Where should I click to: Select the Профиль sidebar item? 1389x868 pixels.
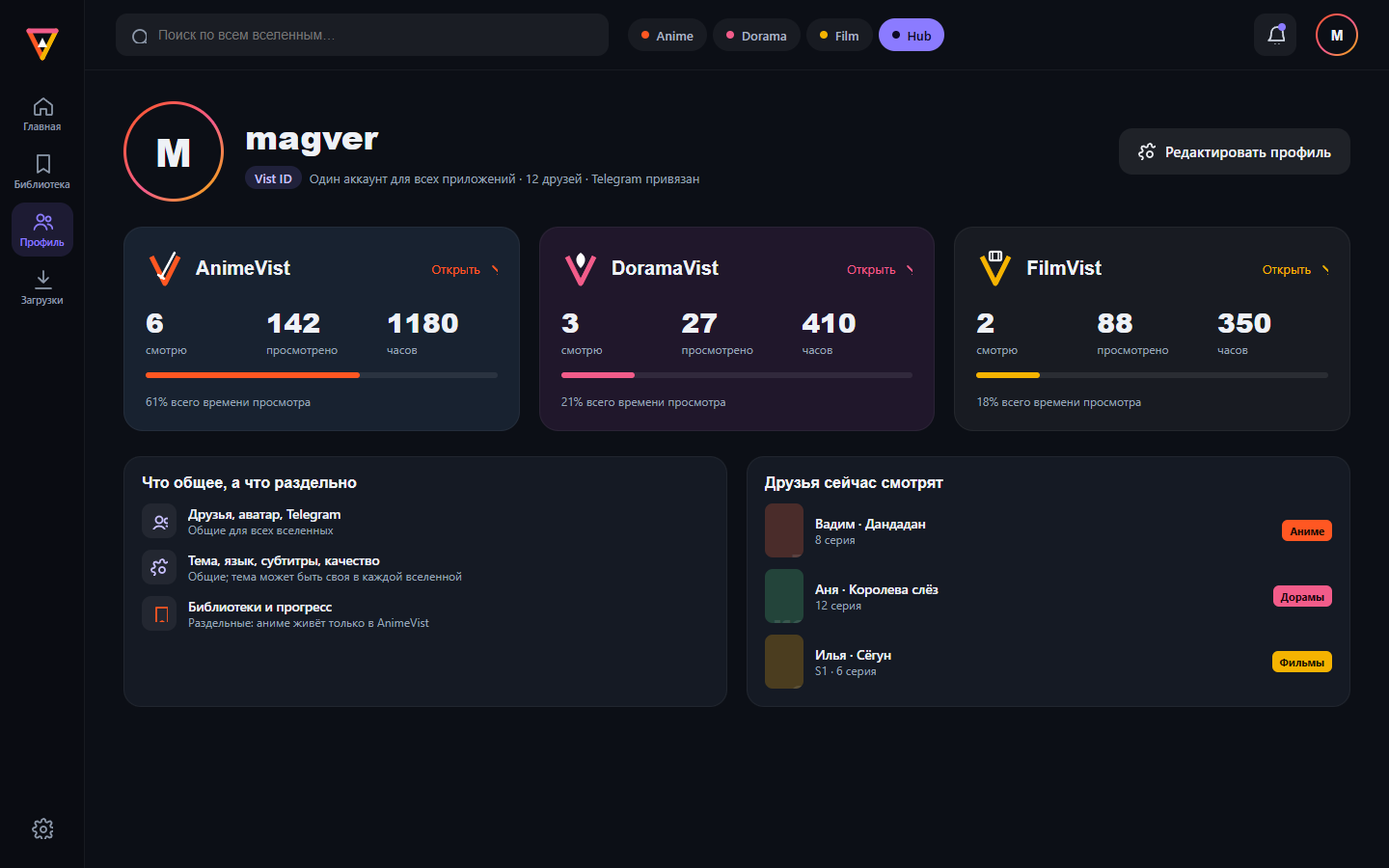(42, 230)
